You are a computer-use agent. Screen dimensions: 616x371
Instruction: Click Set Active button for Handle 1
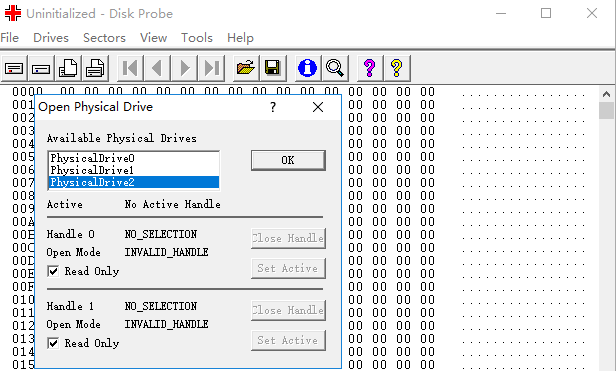[288, 340]
